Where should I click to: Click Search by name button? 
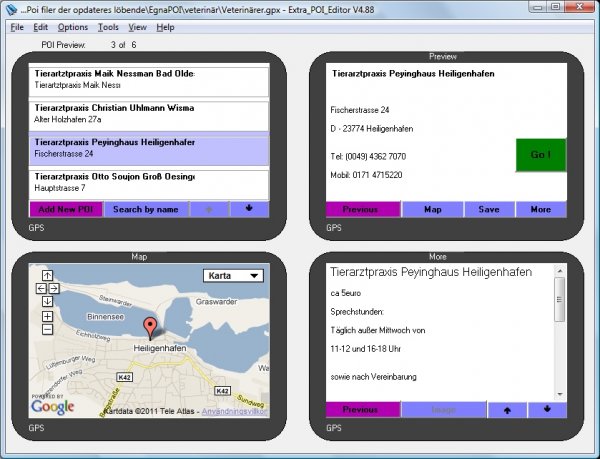point(146,209)
